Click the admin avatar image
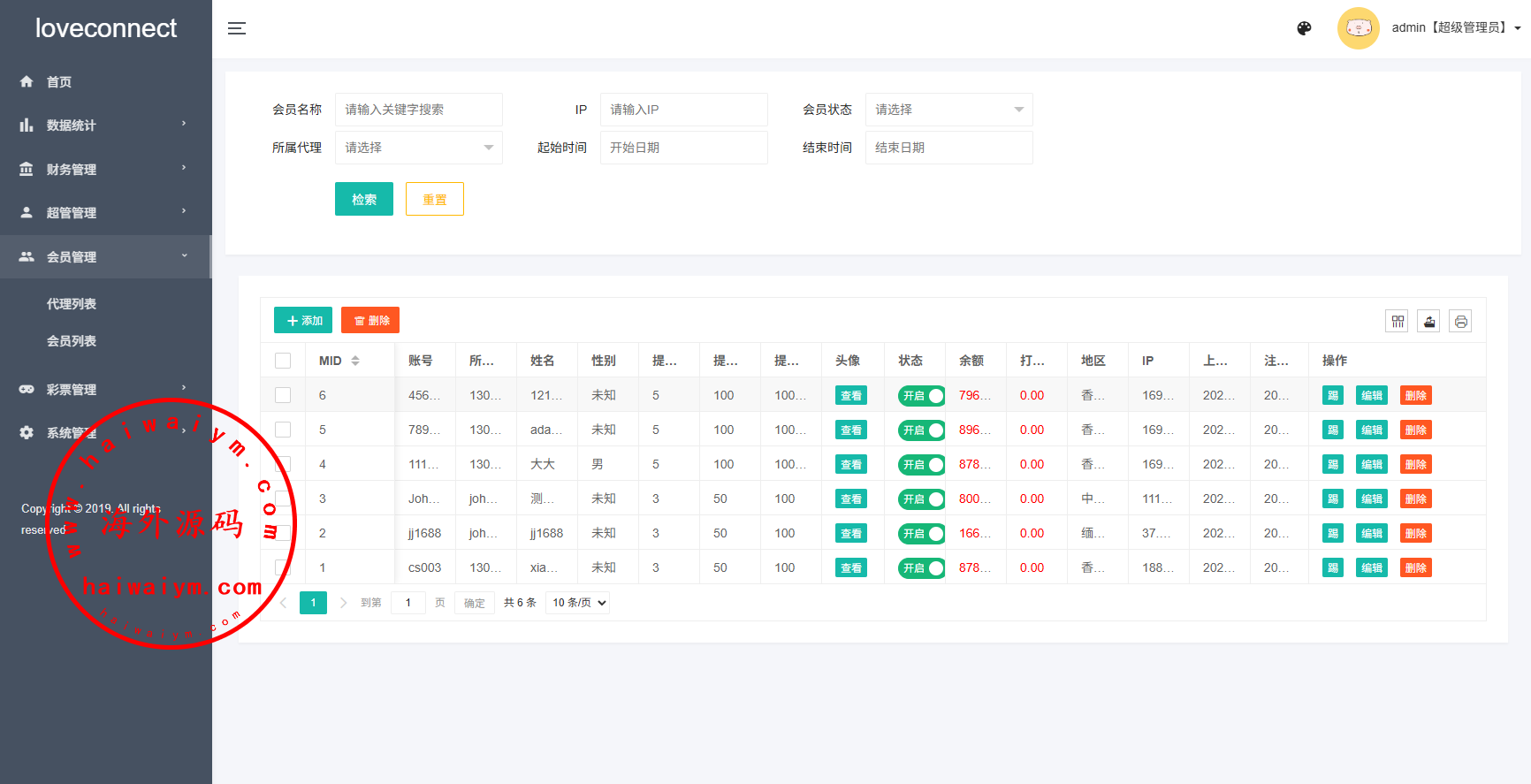This screenshot has height=784, width=1531. click(1358, 28)
